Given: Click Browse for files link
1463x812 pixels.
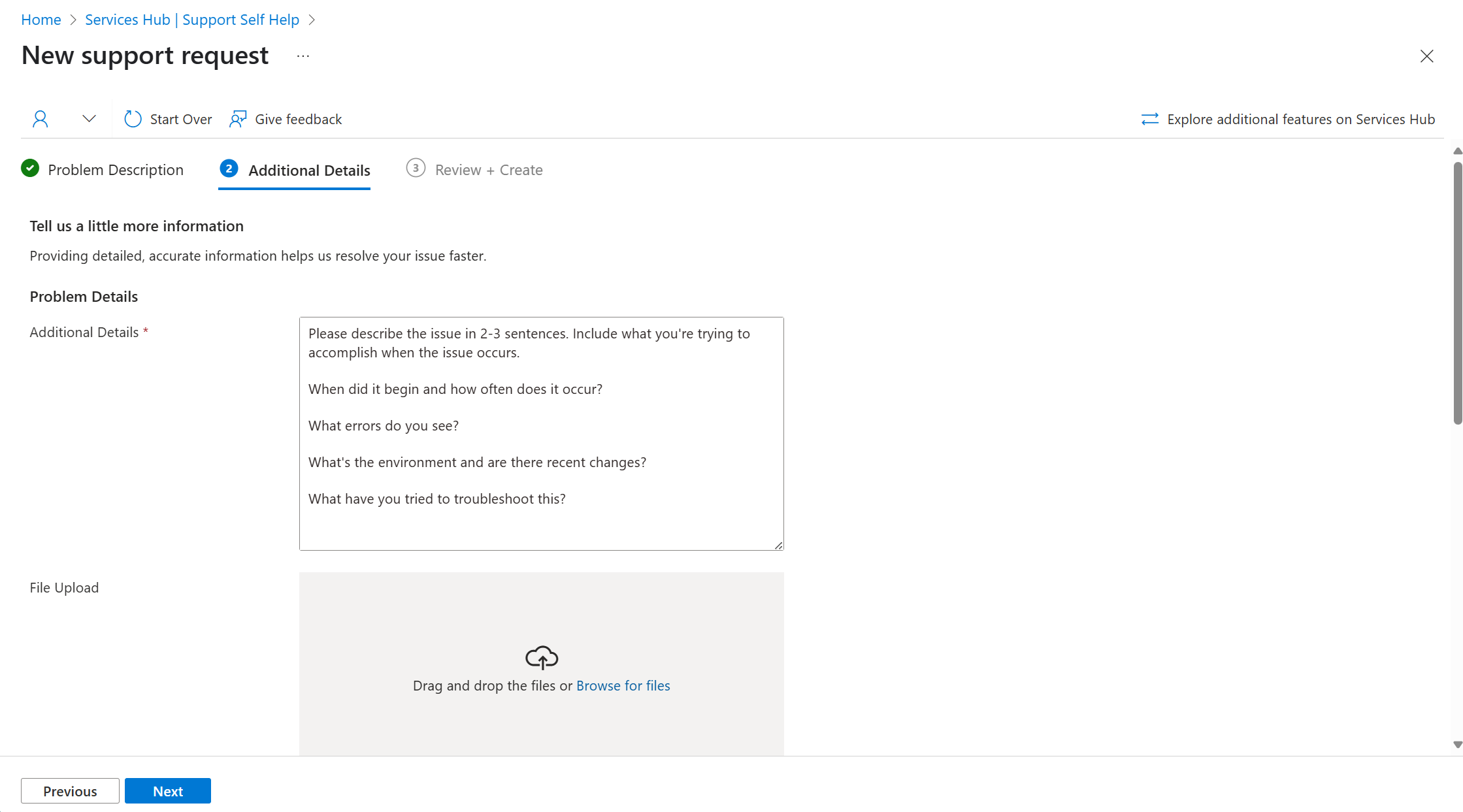Looking at the screenshot, I should click(x=623, y=685).
